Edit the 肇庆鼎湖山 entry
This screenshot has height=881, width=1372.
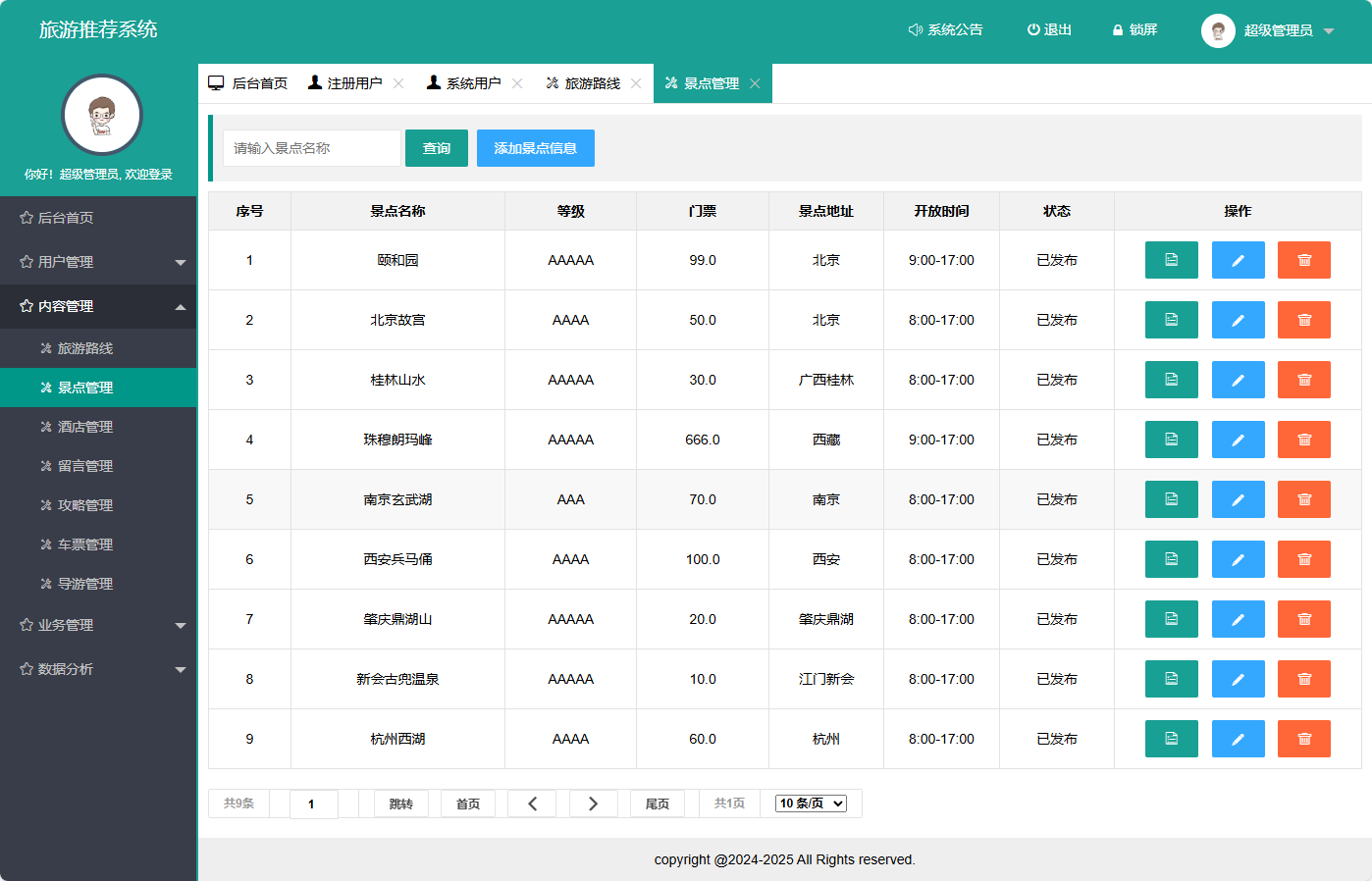click(x=1238, y=619)
